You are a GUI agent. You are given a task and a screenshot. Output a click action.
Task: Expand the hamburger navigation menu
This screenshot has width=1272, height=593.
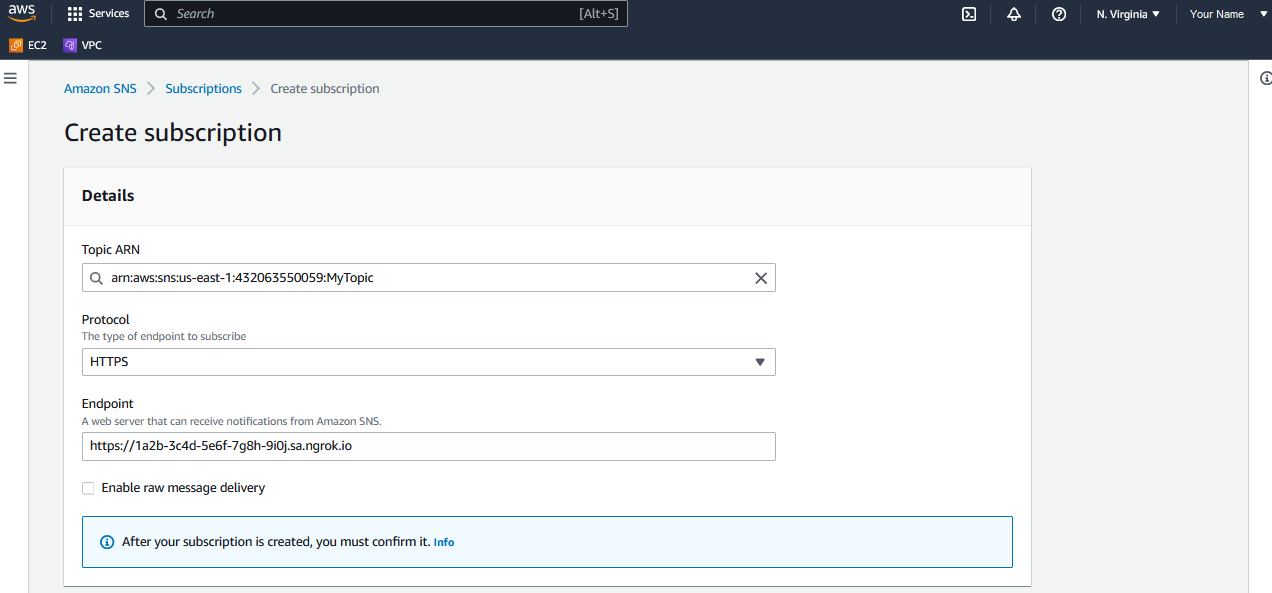point(11,78)
